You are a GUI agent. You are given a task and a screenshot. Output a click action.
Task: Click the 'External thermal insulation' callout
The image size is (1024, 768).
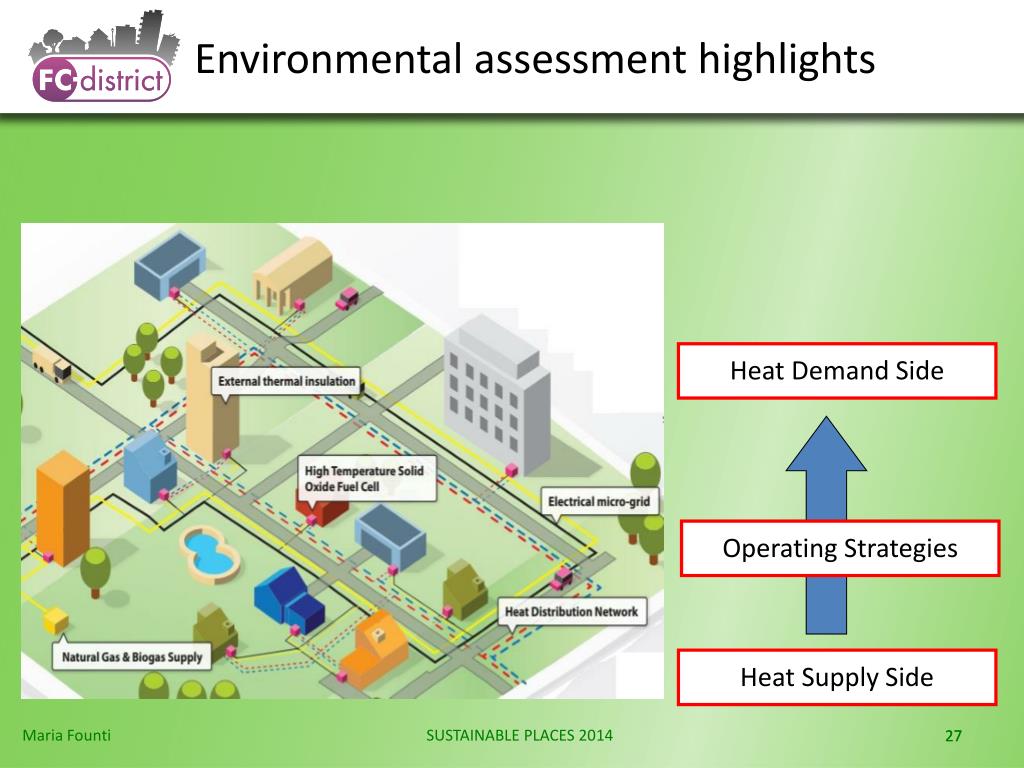click(x=286, y=381)
